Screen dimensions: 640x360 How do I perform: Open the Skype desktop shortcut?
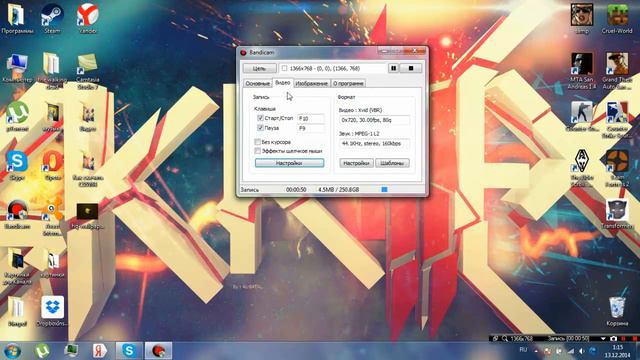17,166
